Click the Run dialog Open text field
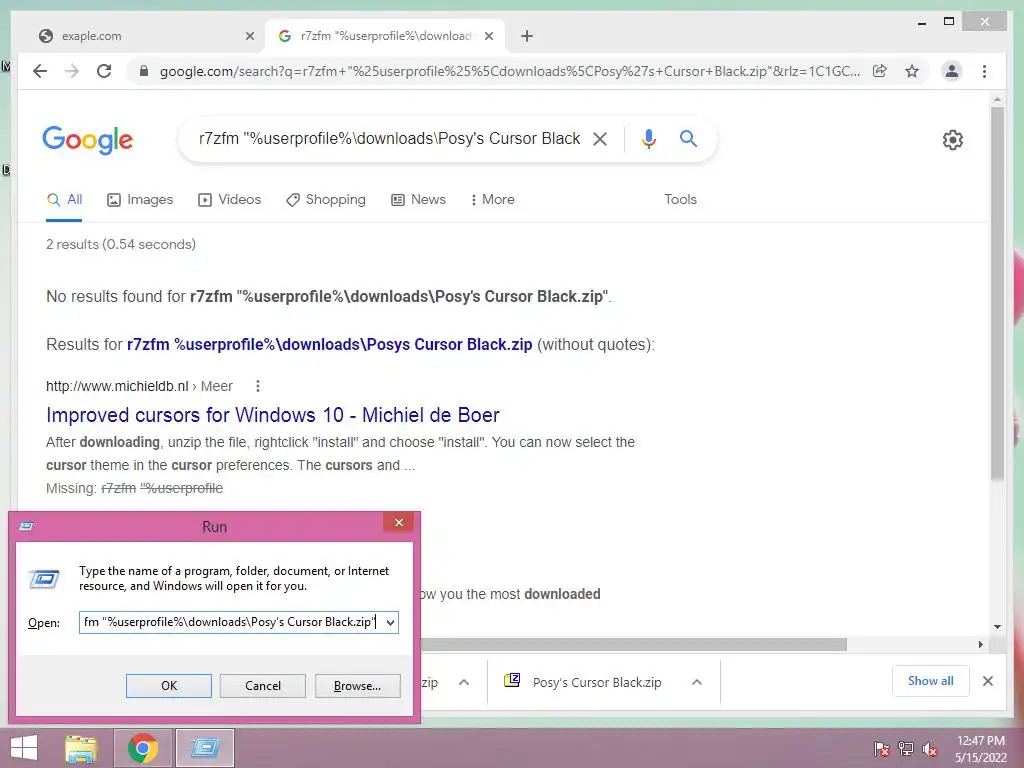The image size is (1024, 768). coord(231,622)
